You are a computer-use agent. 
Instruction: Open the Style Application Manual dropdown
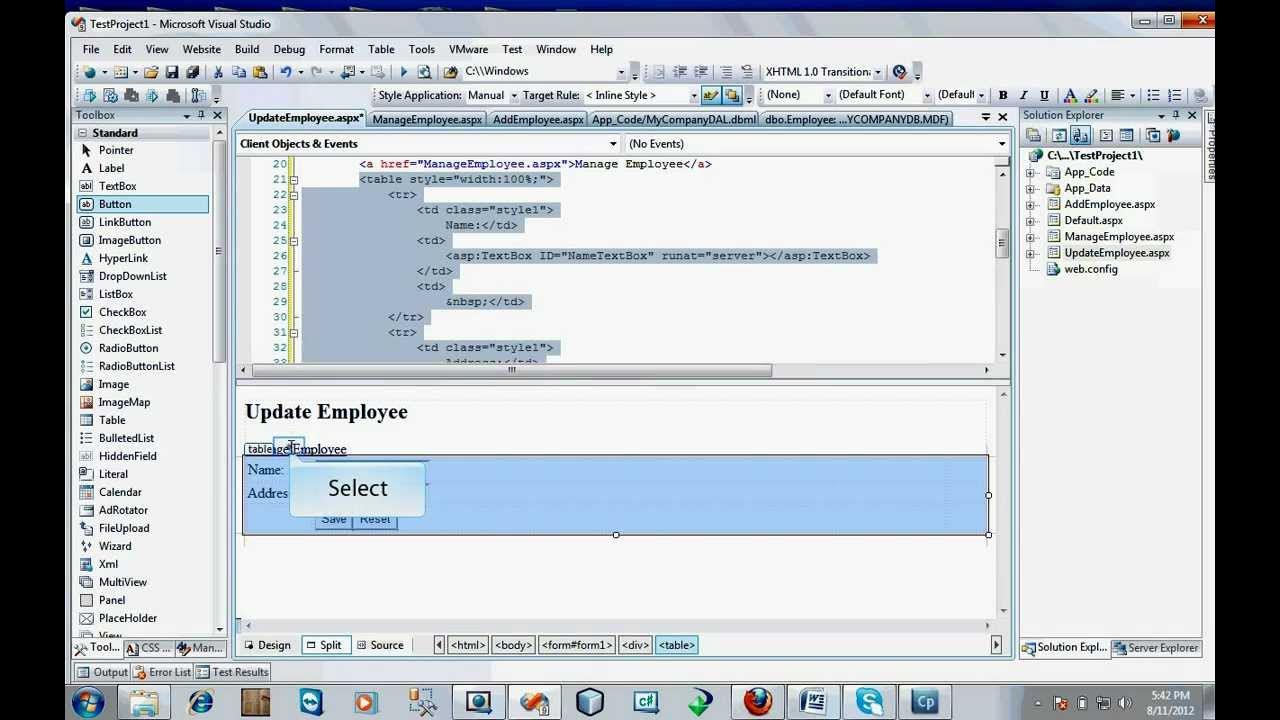pos(514,96)
